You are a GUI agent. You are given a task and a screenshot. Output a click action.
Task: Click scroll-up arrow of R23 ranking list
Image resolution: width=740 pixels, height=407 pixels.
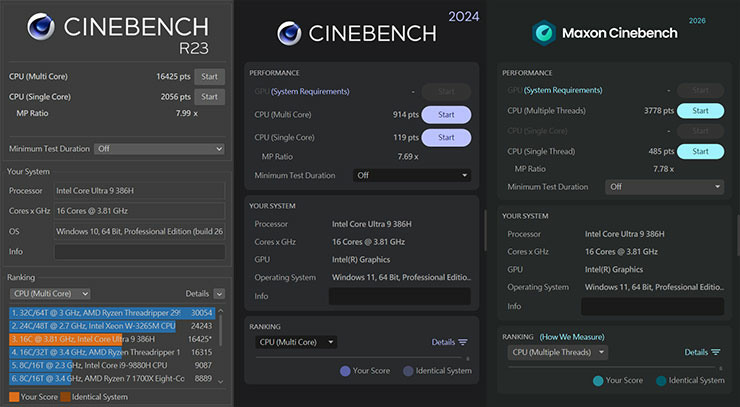click(220, 311)
